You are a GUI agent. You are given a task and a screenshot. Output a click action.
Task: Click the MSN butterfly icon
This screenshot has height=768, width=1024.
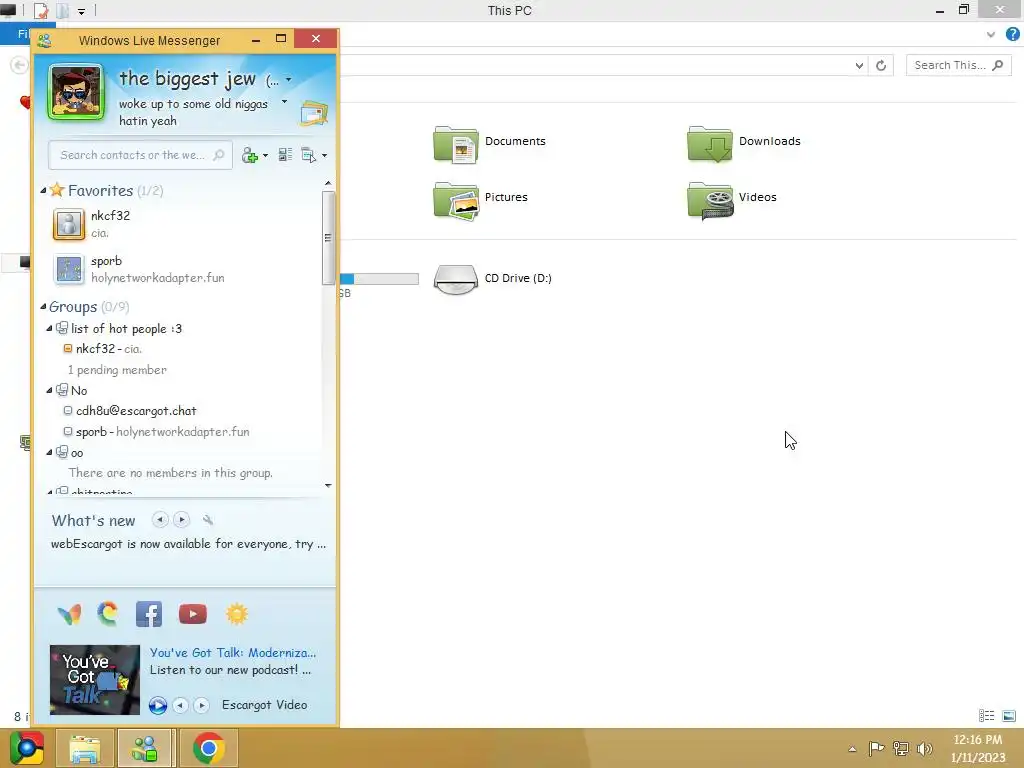69,615
